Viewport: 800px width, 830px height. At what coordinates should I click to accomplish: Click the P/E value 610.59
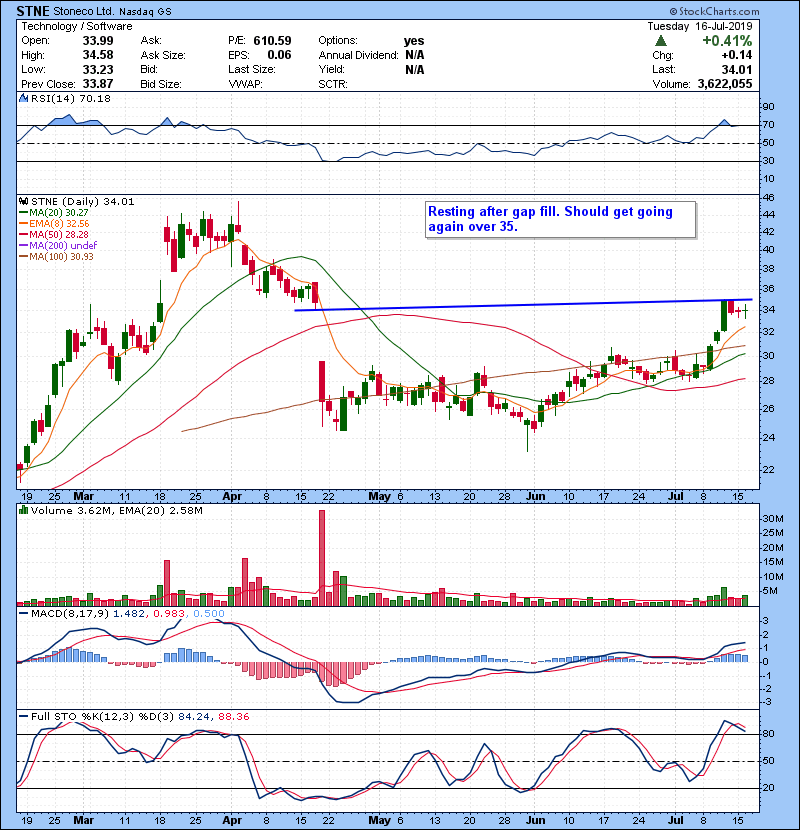click(x=272, y=41)
